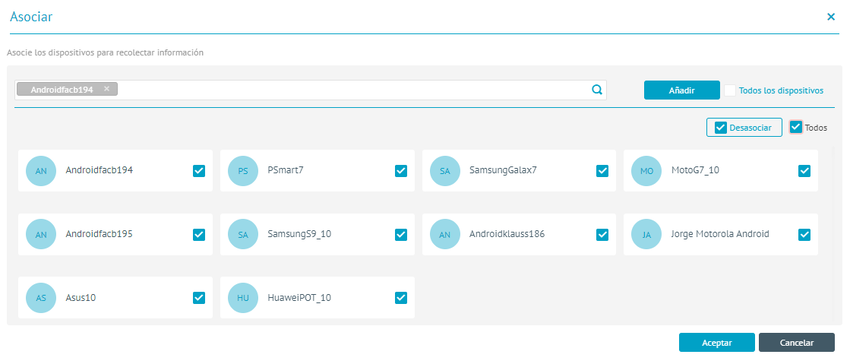Remove the Androidfacb194 search tag
The image size is (850, 364).
pos(107,89)
